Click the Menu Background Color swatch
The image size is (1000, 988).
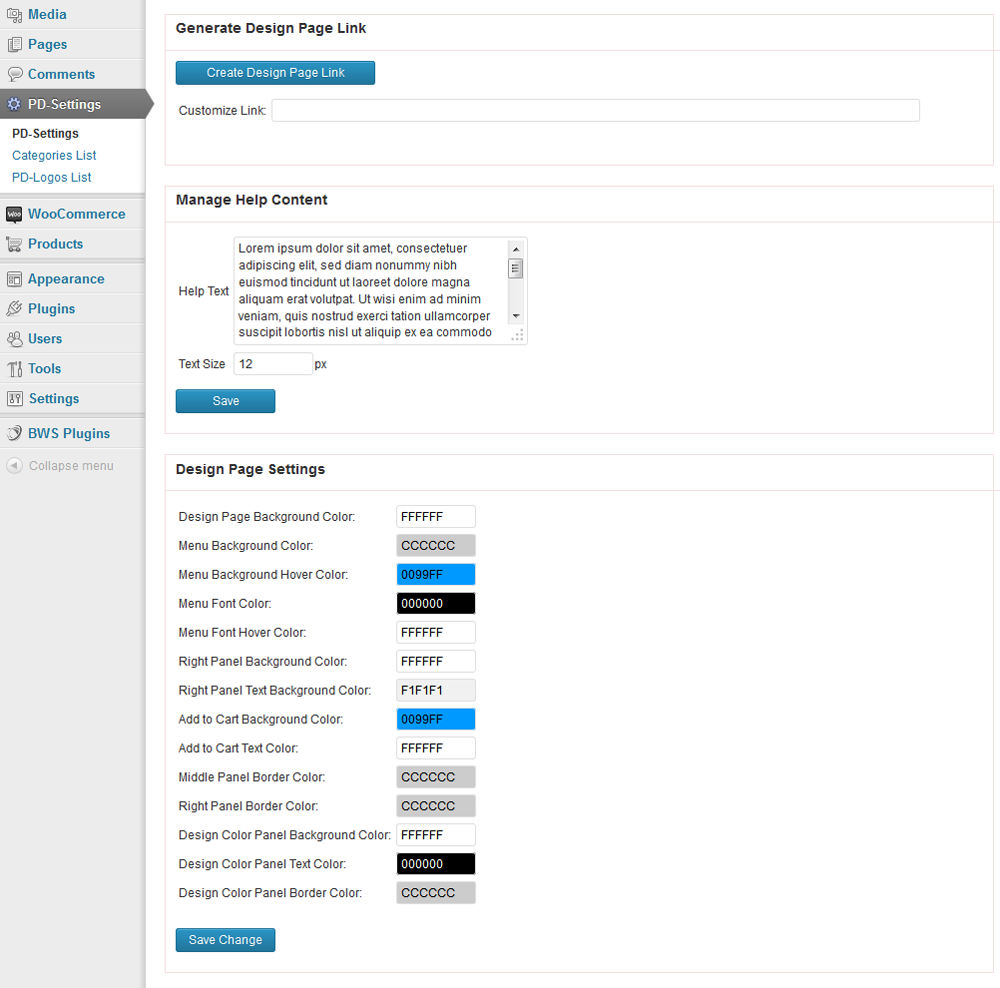pos(436,545)
